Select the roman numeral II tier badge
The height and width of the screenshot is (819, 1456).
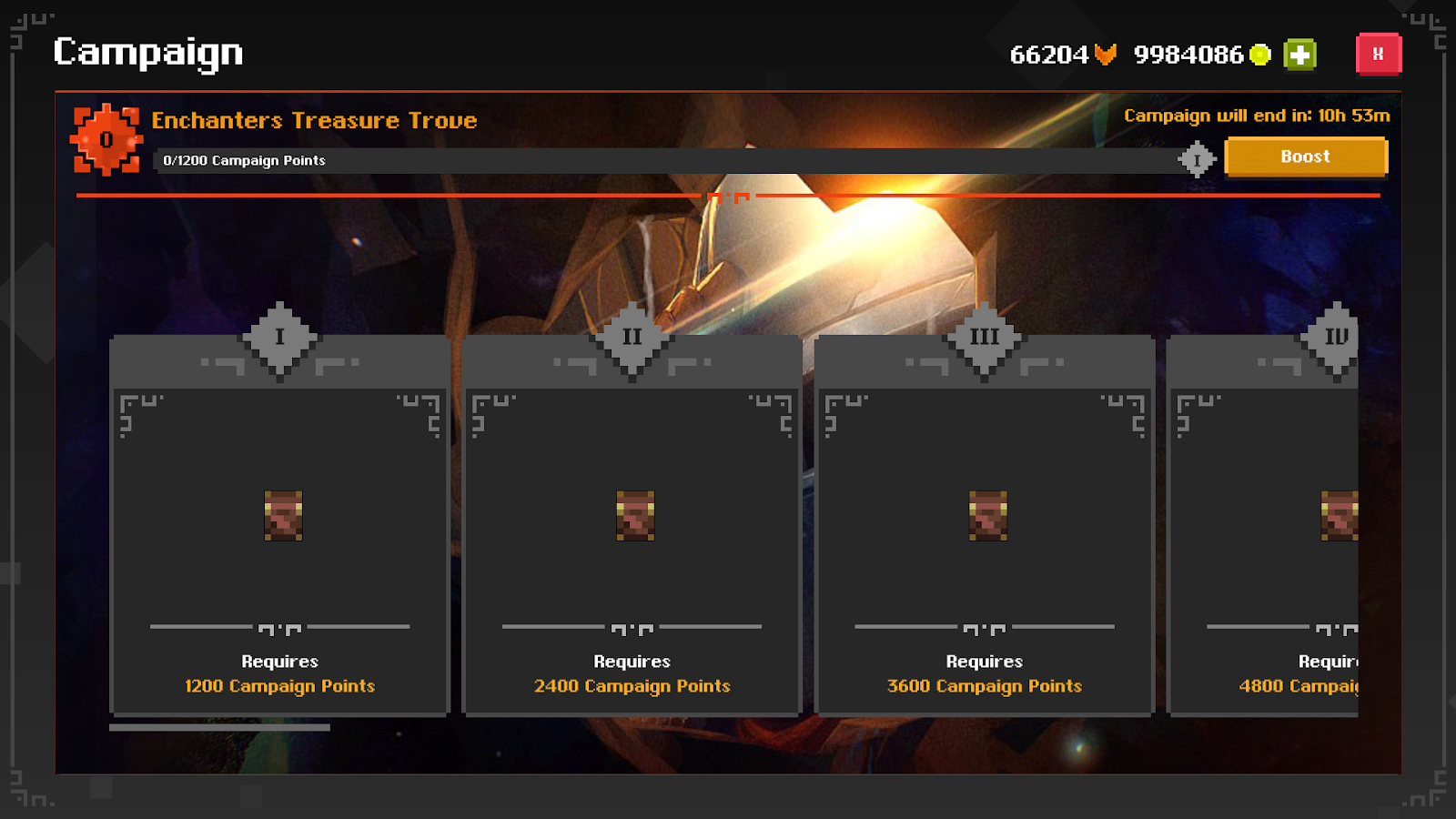tap(632, 338)
